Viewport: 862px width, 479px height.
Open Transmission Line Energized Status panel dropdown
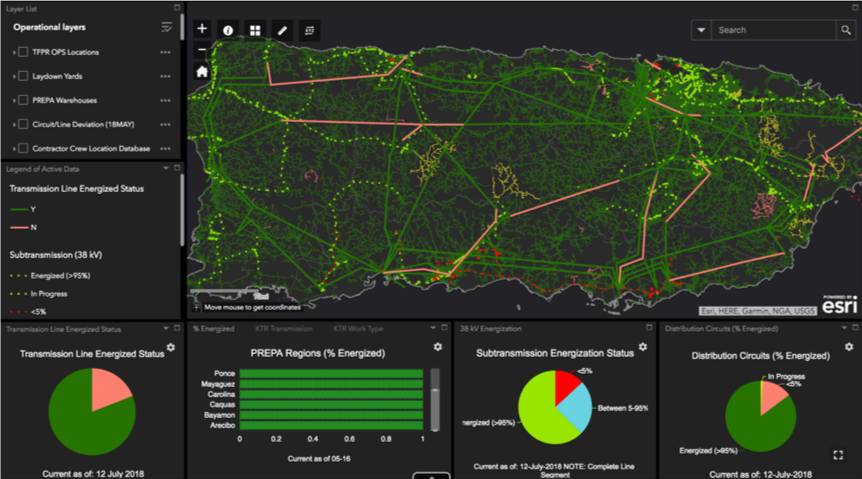[x=166, y=328]
